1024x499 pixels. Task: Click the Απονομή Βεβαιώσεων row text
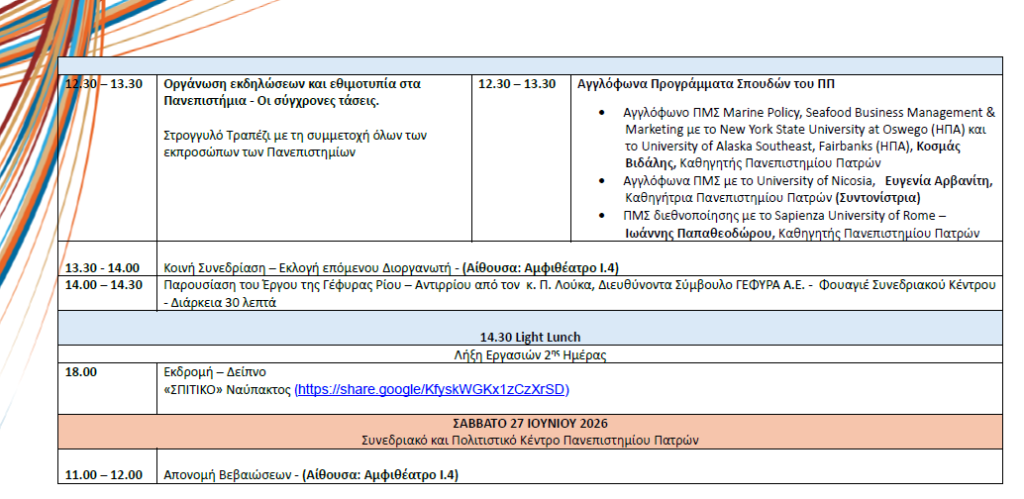(x=311, y=475)
